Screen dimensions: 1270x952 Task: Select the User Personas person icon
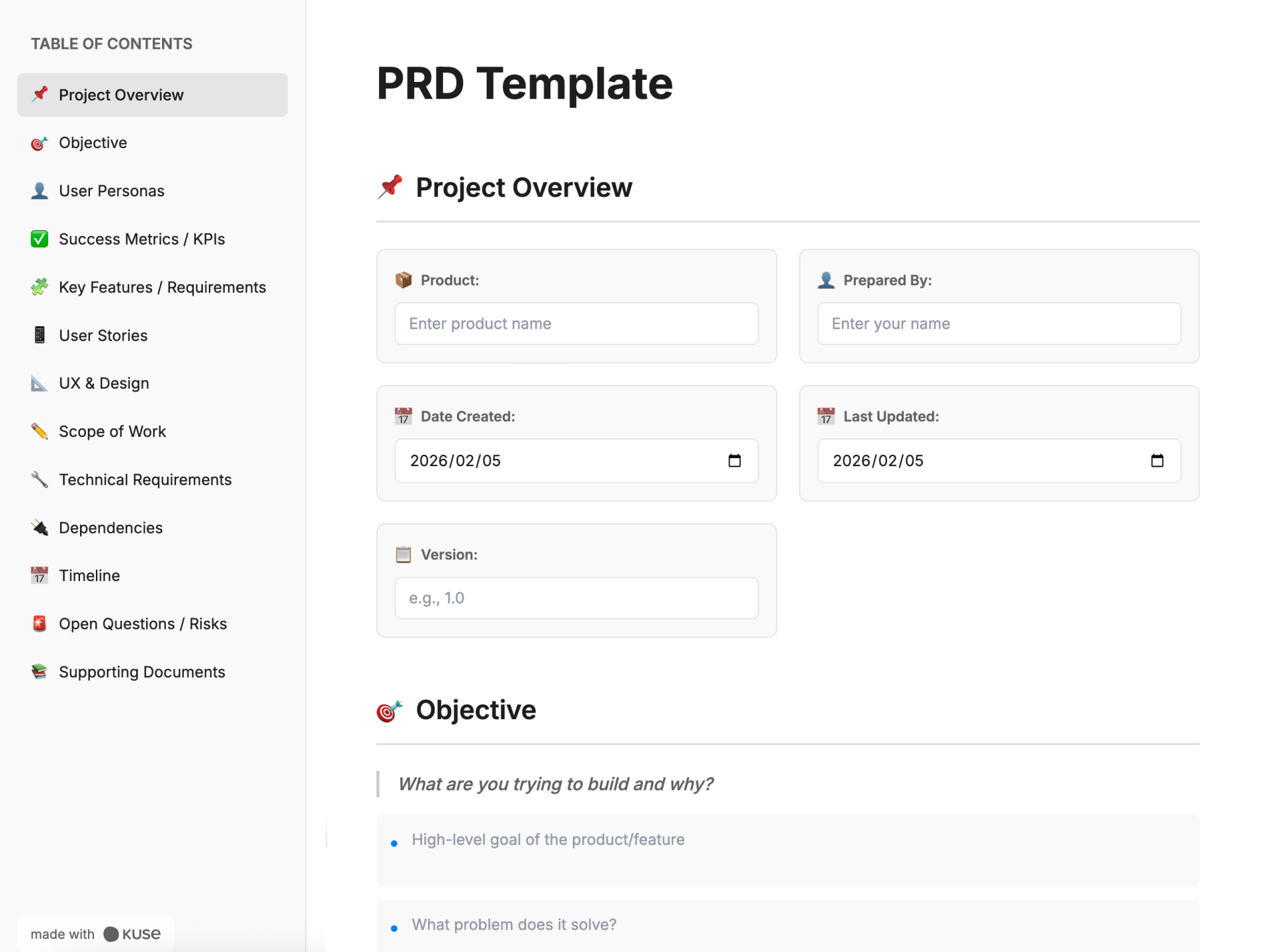point(39,190)
